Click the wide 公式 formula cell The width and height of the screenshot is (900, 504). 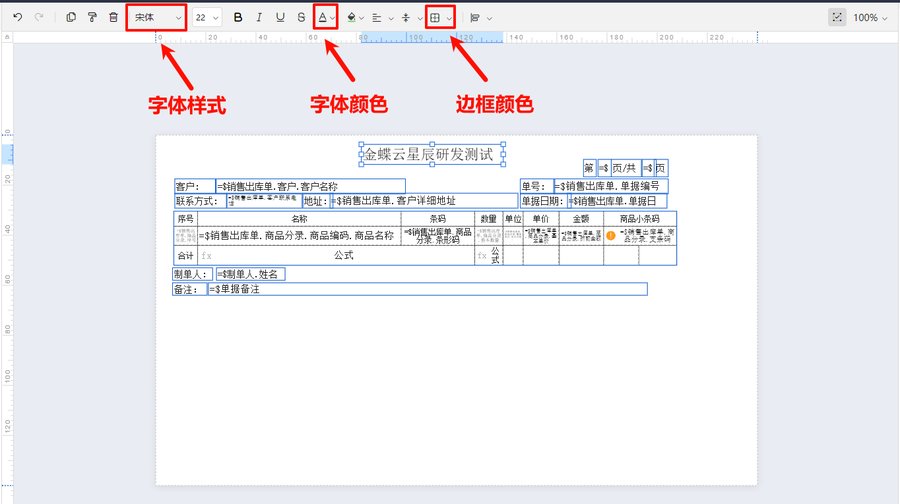point(336,255)
